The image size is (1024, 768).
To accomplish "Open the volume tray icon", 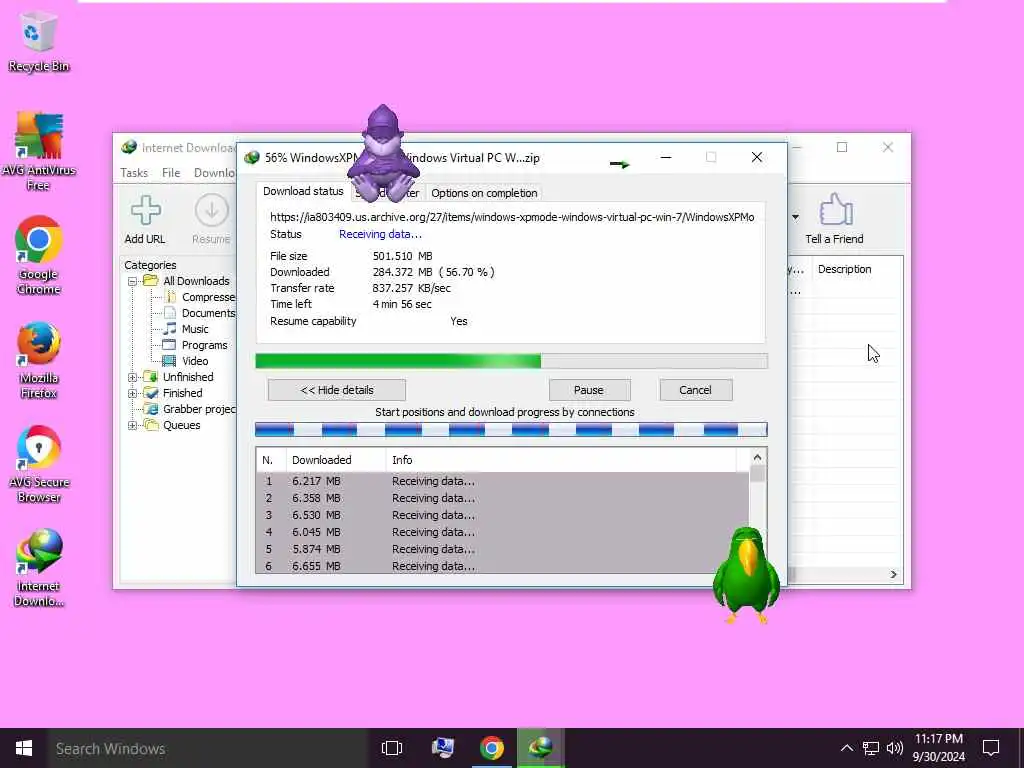I will tap(895, 748).
